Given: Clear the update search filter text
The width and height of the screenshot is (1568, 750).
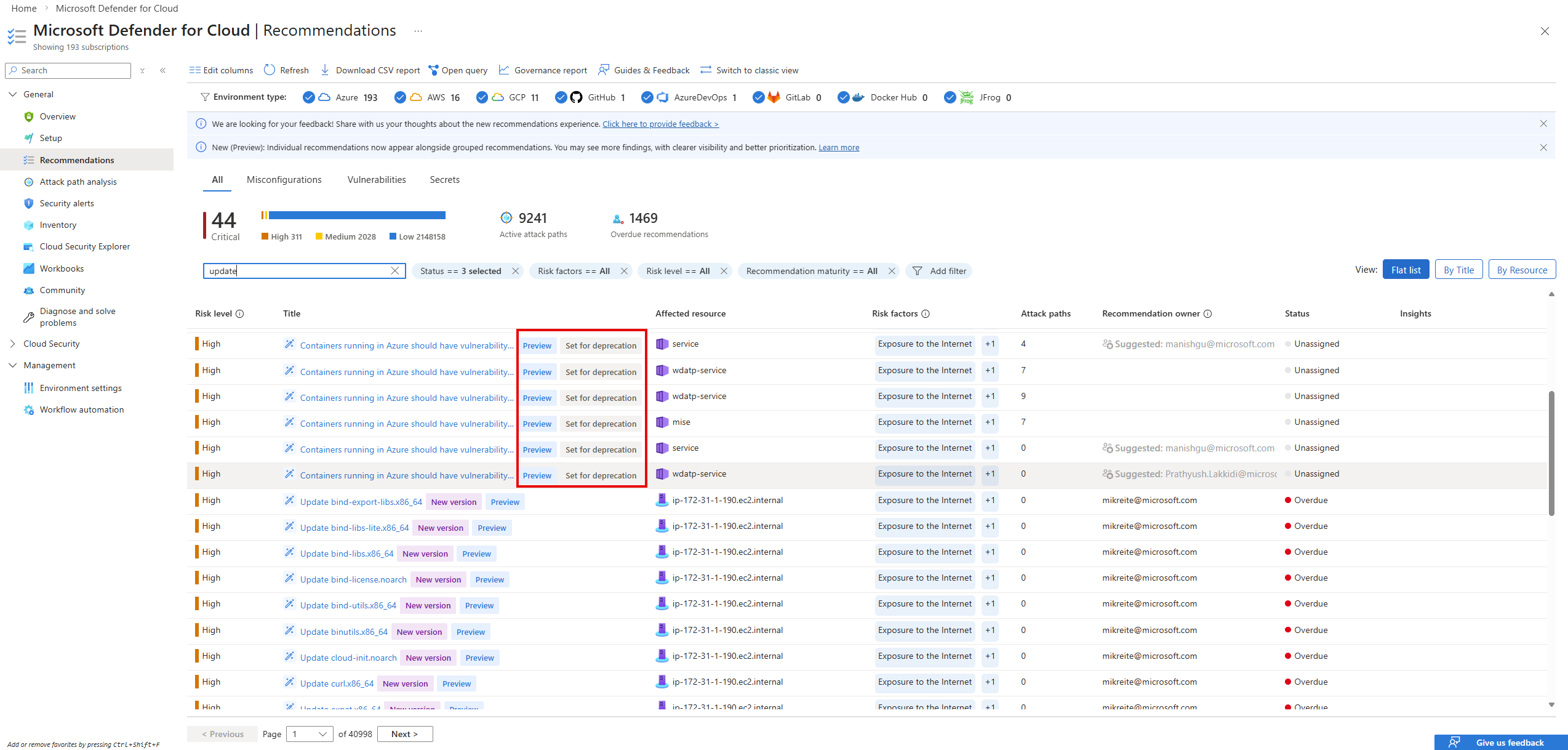Looking at the screenshot, I should point(395,271).
